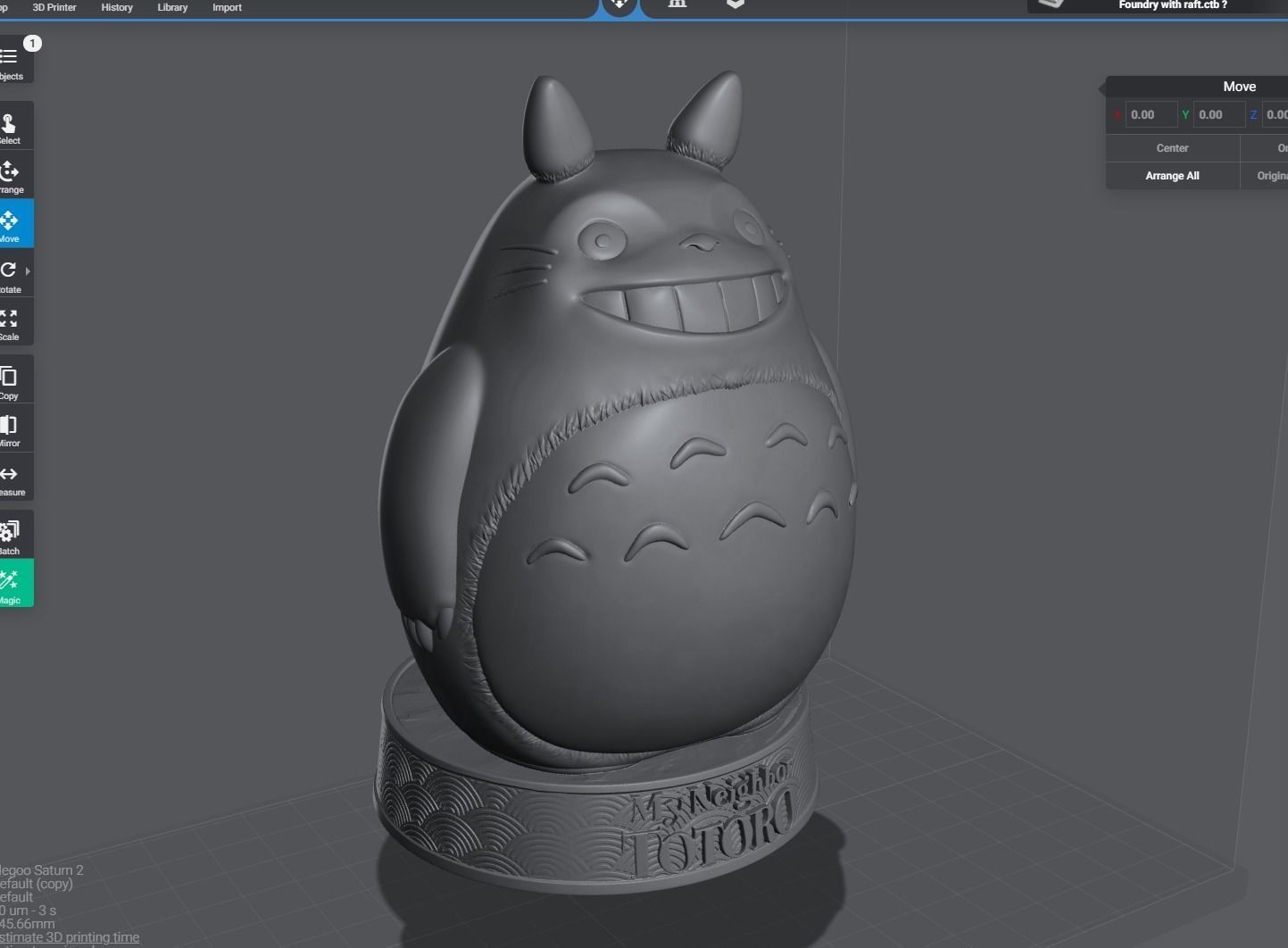The width and height of the screenshot is (1288, 948).
Task: Switch to the Layout workflow icon
Action: [x=619, y=6]
